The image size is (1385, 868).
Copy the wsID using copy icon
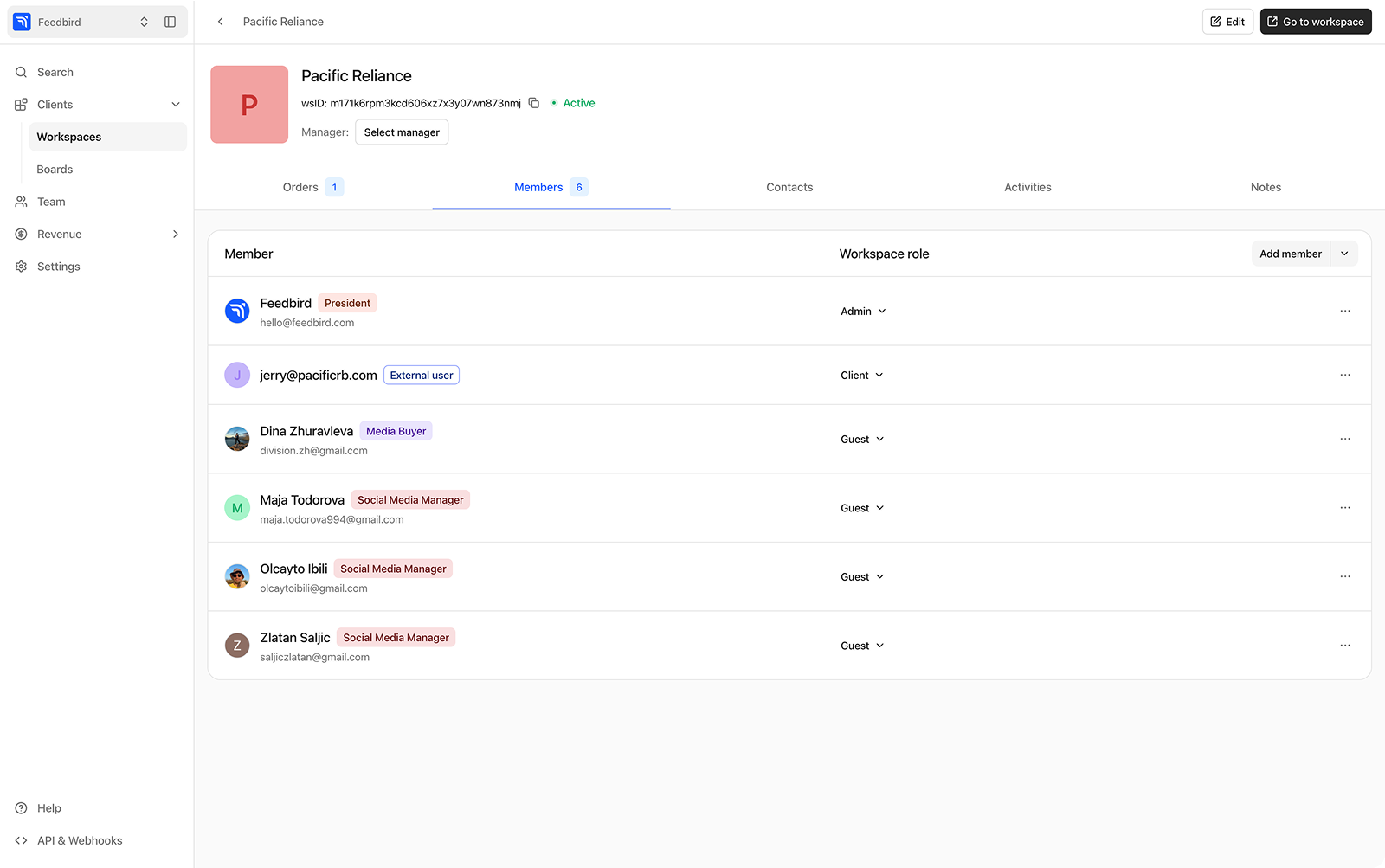click(534, 103)
